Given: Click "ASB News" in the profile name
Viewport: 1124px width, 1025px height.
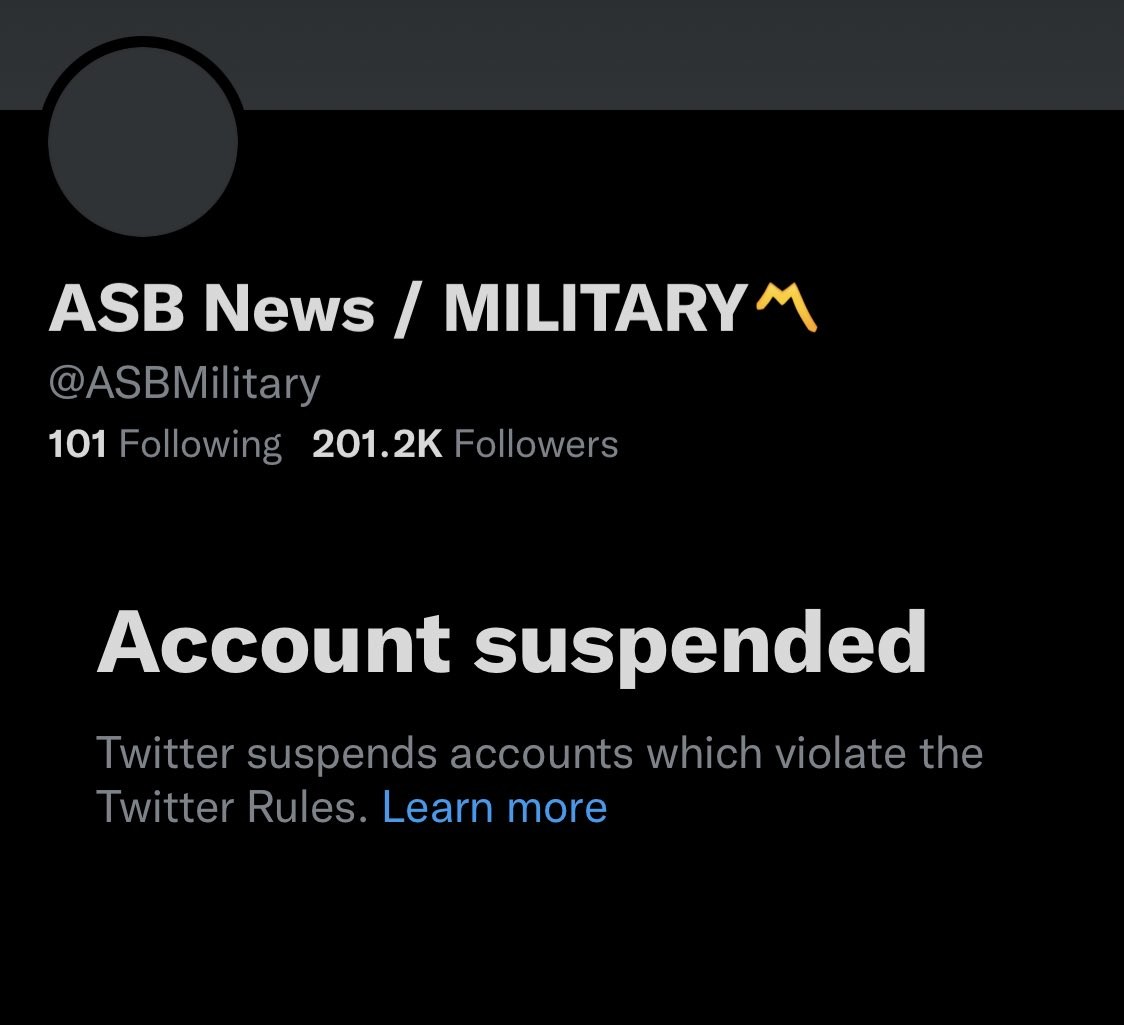Looking at the screenshot, I should 211,309.
